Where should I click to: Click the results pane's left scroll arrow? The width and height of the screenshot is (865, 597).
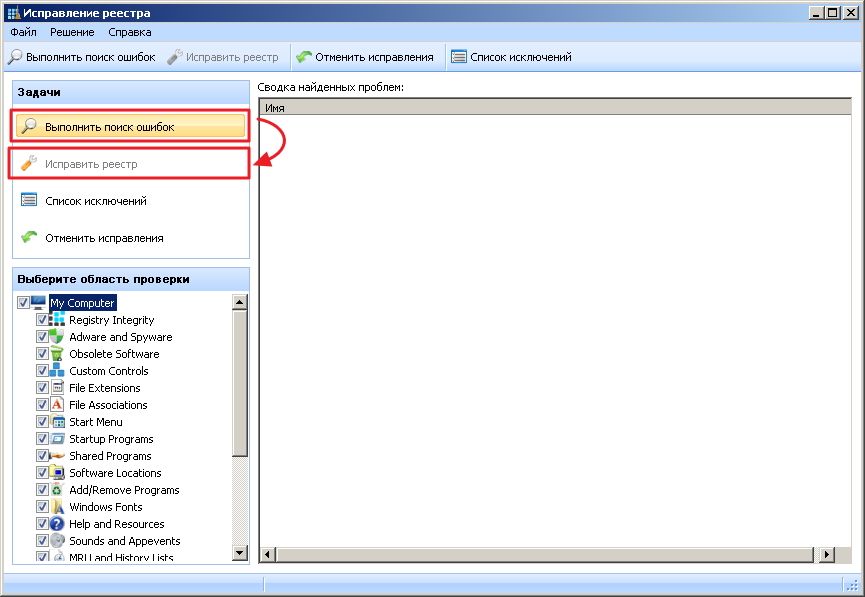(x=268, y=554)
